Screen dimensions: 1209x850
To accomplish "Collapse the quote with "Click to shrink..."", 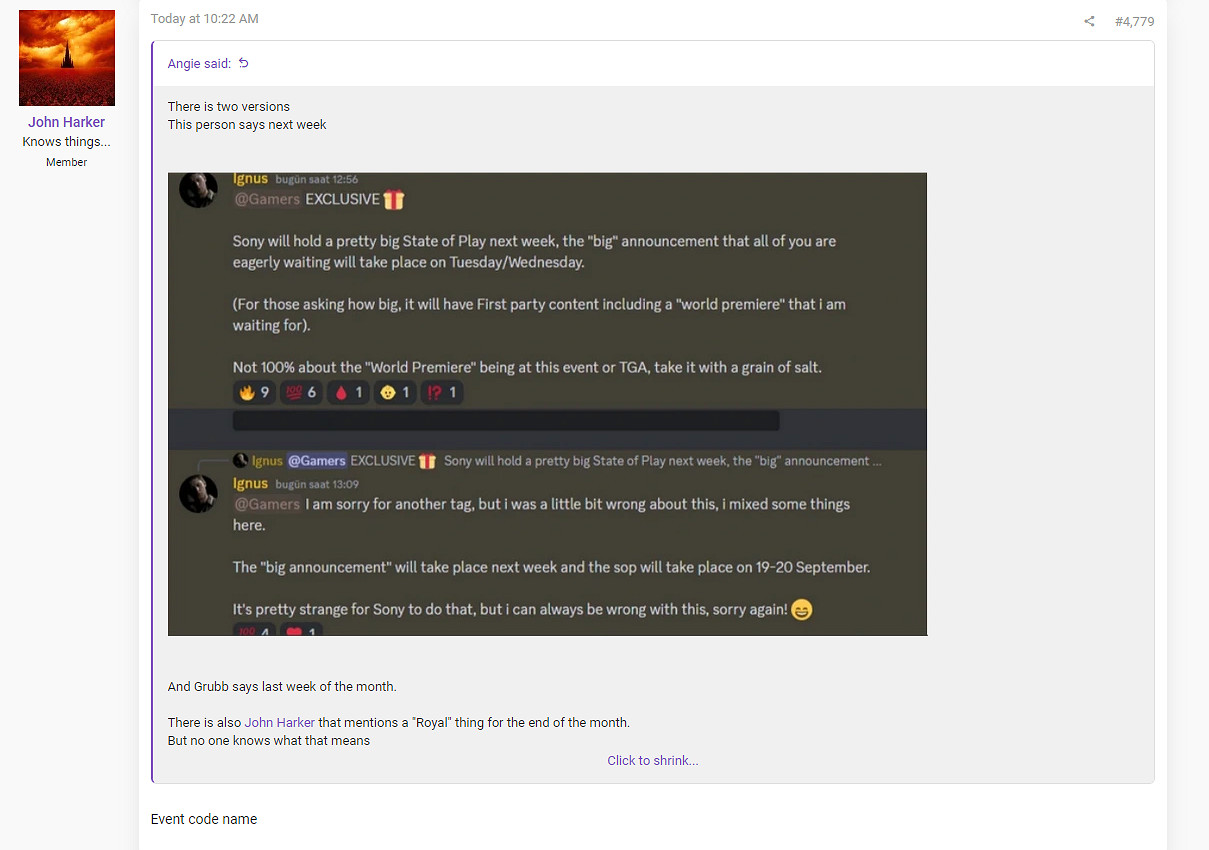I will [x=652, y=761].
